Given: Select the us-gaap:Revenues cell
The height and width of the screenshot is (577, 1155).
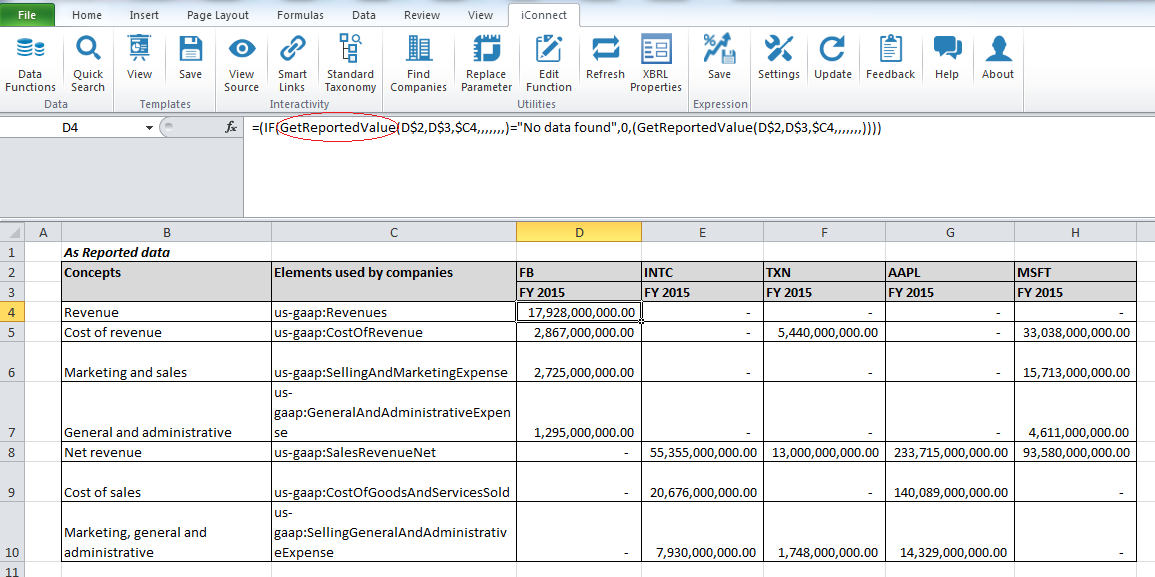Looking at the screenshot, I should 394,312.
